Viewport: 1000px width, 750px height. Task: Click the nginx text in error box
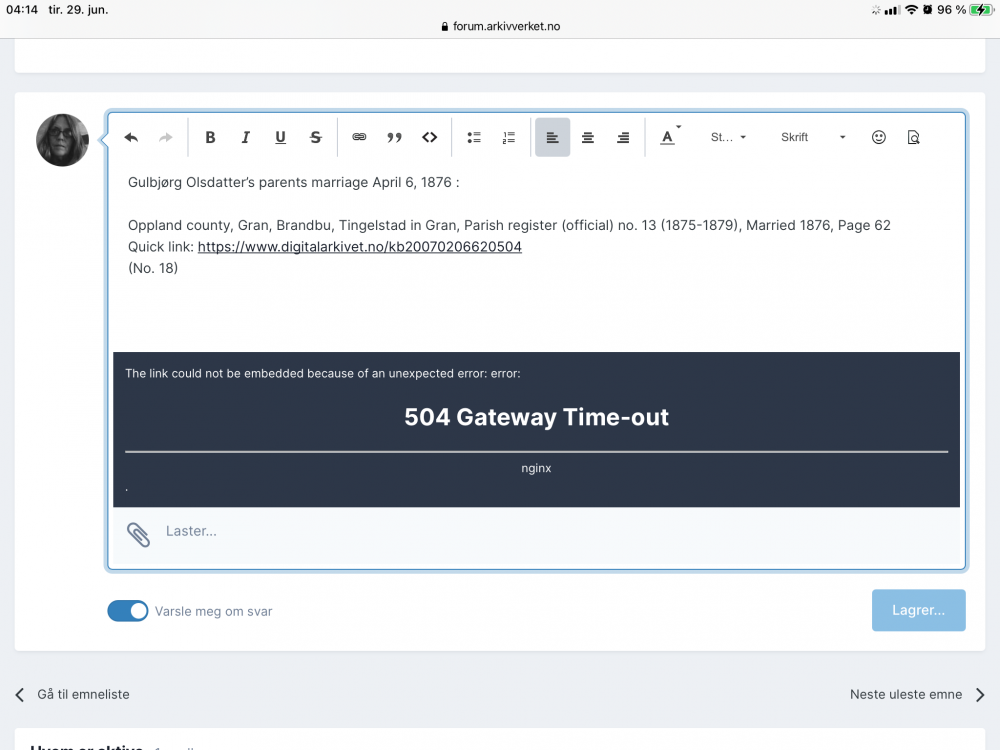tap(536, 468)
